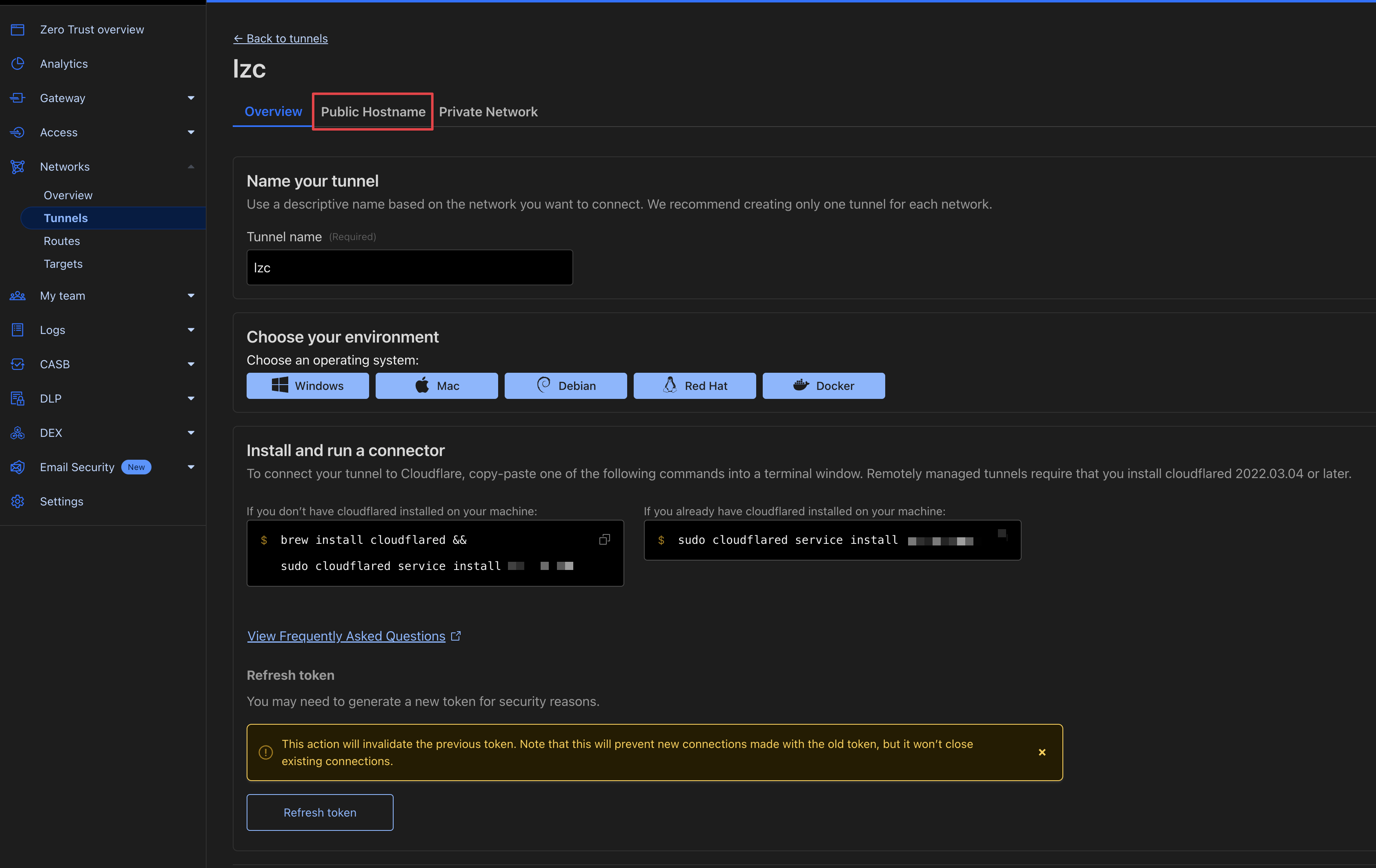Expand the DEX menu arrow
Screen dimensions: 1376x868
click(x=191, y=433)
